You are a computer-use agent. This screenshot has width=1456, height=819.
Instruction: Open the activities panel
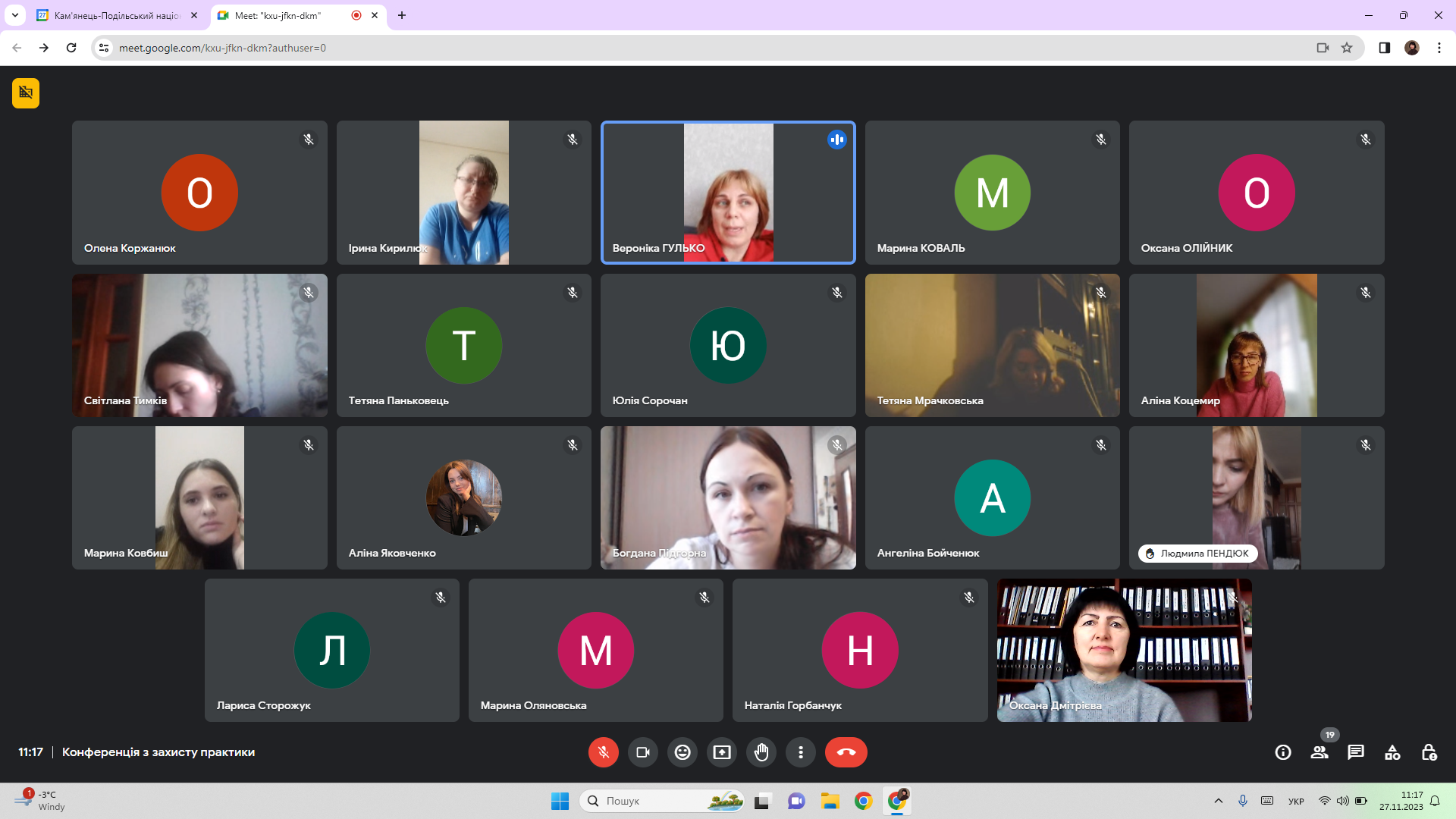(1392, 752)
